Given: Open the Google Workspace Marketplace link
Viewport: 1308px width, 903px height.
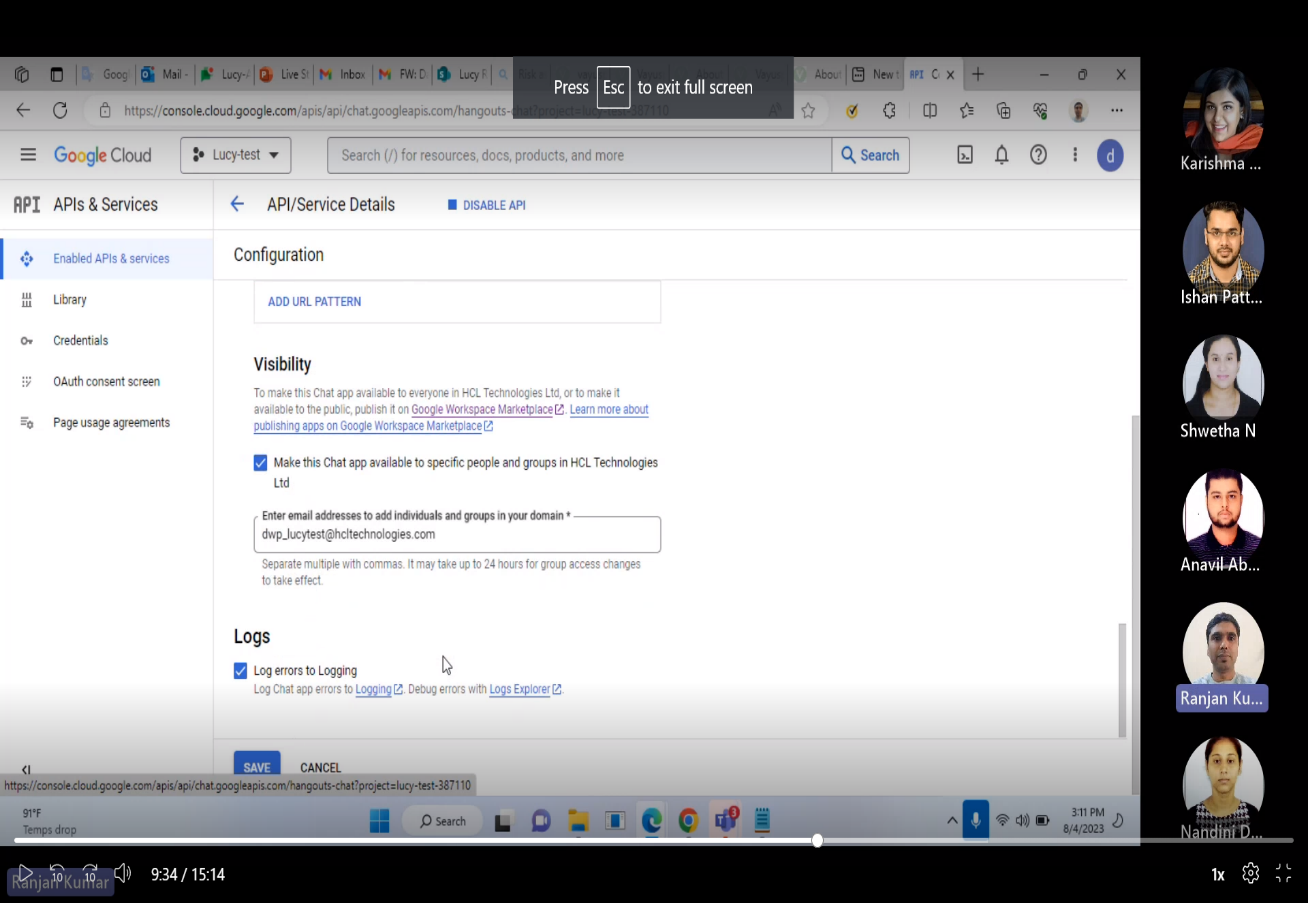Looking at the screenshot, I should tap(488, 410).
